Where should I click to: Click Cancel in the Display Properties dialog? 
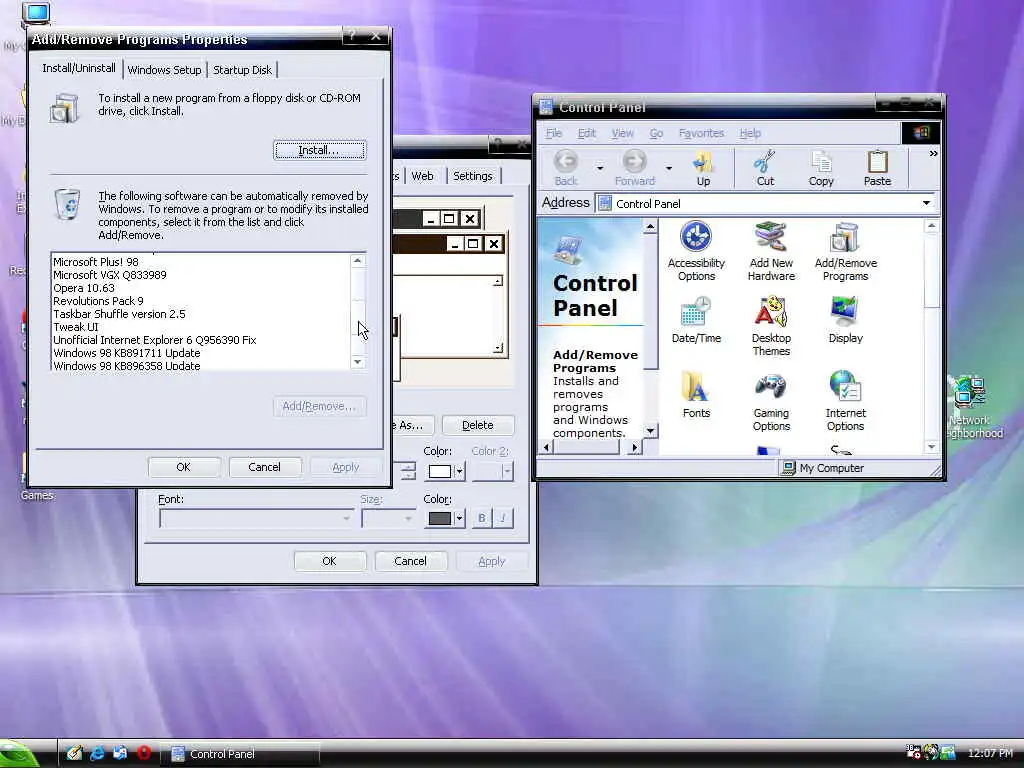coord(410,561)
